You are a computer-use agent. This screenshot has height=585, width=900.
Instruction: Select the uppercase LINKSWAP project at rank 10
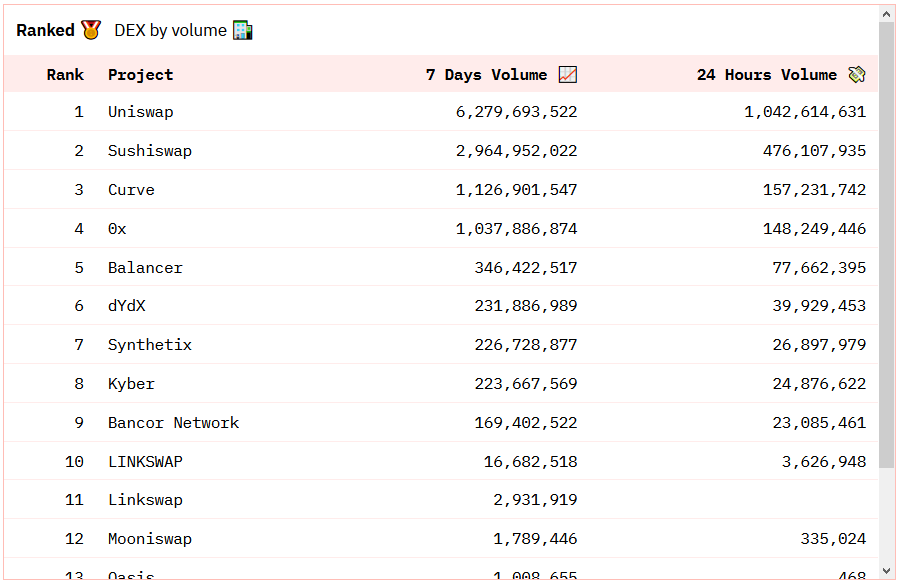click(145, 462)
